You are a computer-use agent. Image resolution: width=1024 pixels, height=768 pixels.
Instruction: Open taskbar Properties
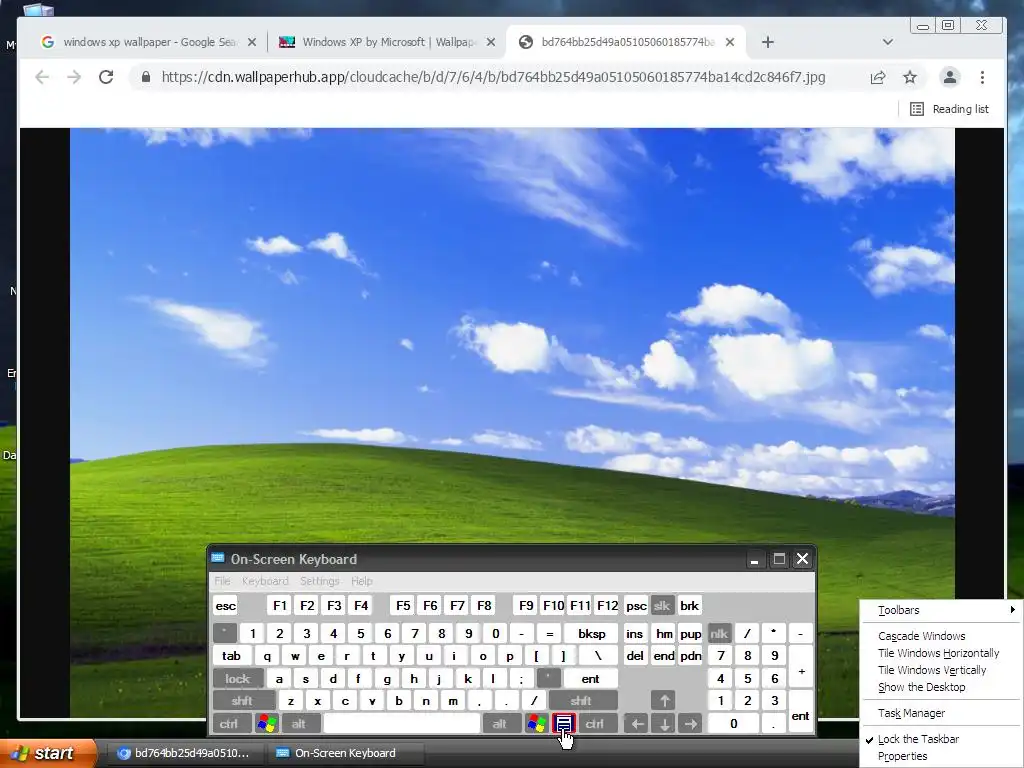click(x=942, y=756)
